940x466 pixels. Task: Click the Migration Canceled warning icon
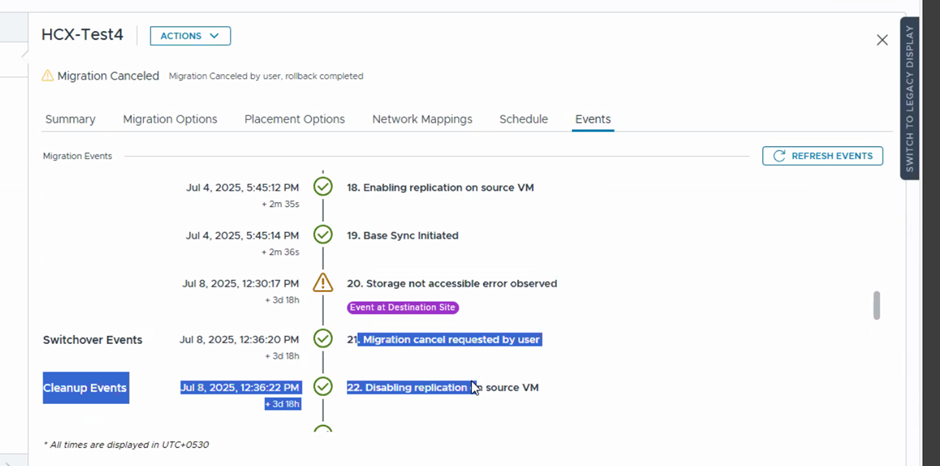click(48, 76)
